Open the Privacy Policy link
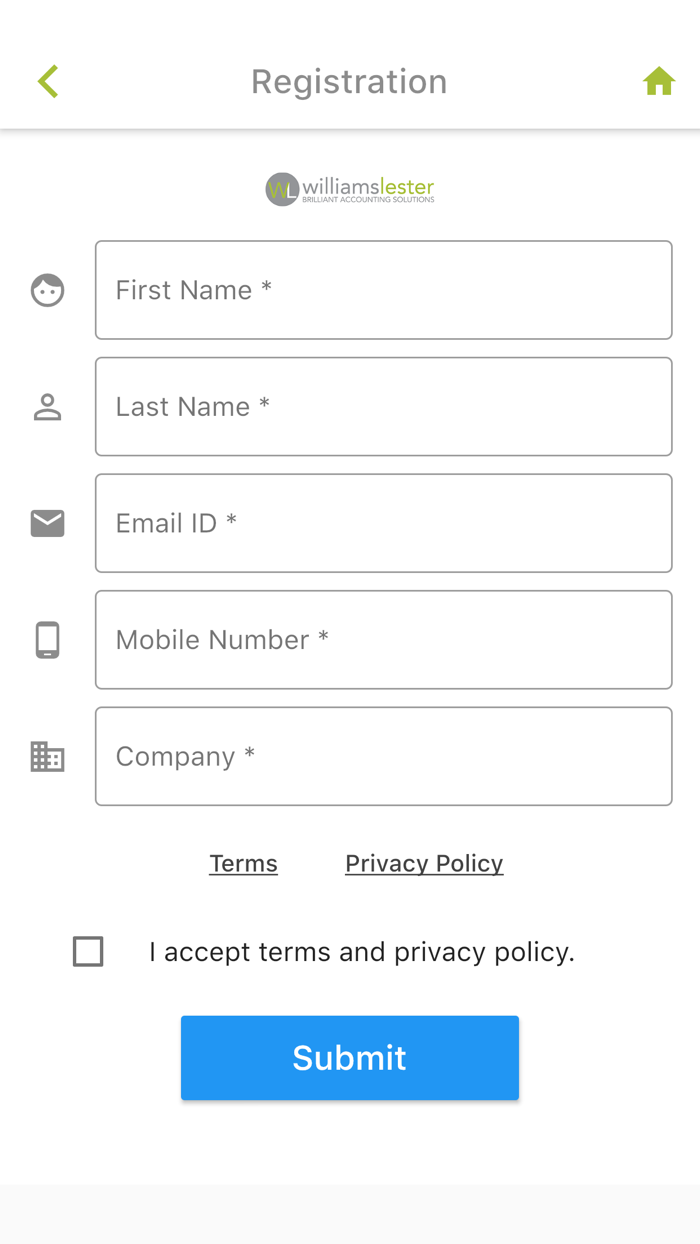700x1244 pixels. (x=424, y=863)
